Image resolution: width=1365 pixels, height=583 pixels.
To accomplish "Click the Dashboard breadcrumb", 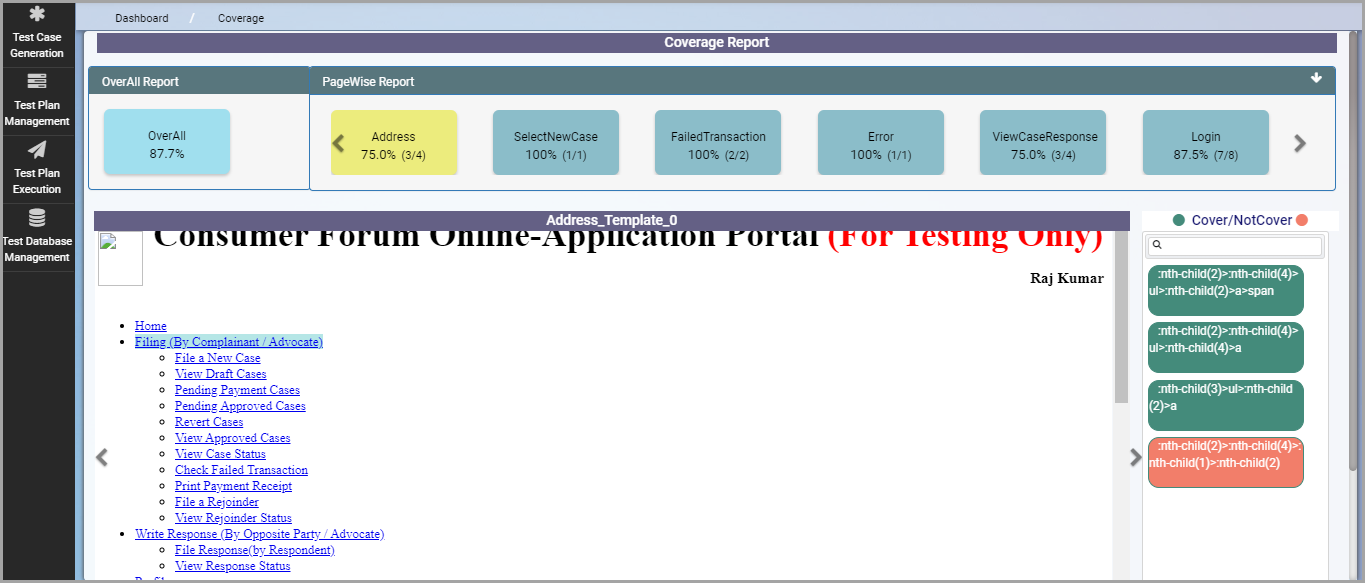I will tap(141, 18).
